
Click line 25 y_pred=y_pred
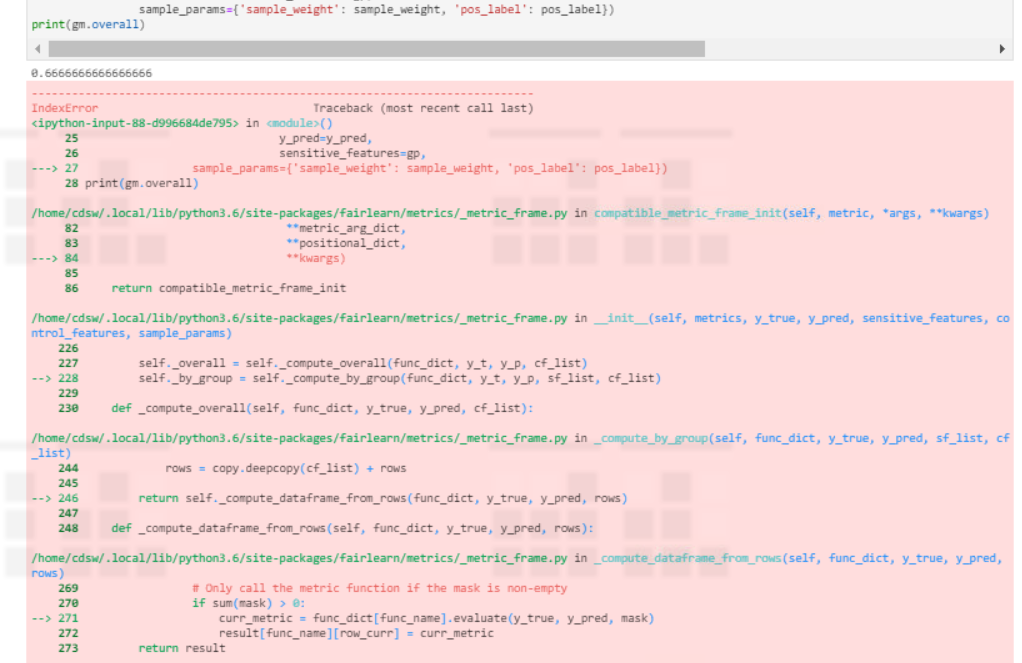(x=325, y=138)
